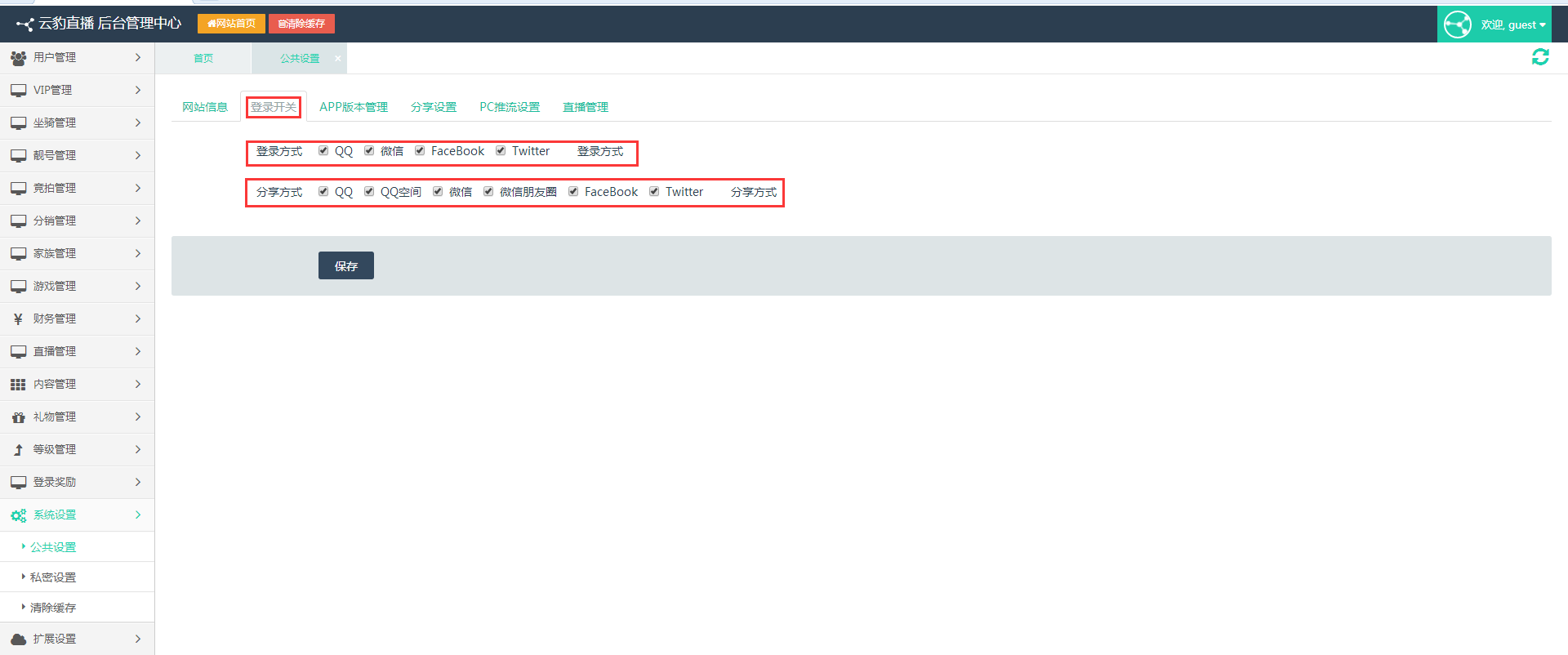Toggle Twitter checkbox under 分享方式
Image resolution: width=1568 pixels, height=655 pixels.
coord(654,191)
